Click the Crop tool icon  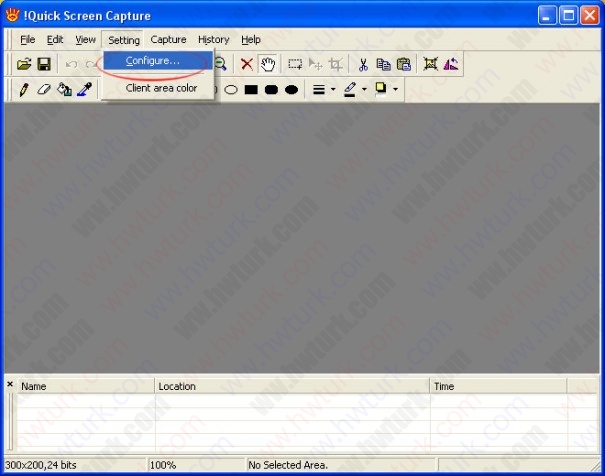pyautogui.click(x=335, y=64)
